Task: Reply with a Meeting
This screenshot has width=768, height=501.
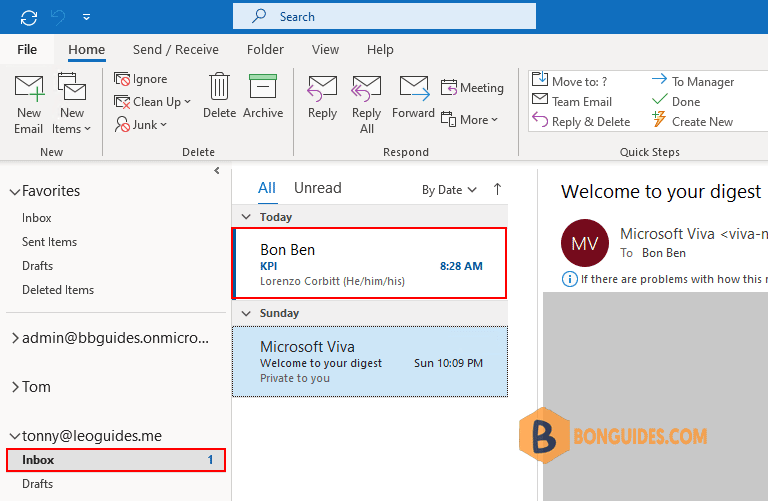Action: tap(472, 88)
